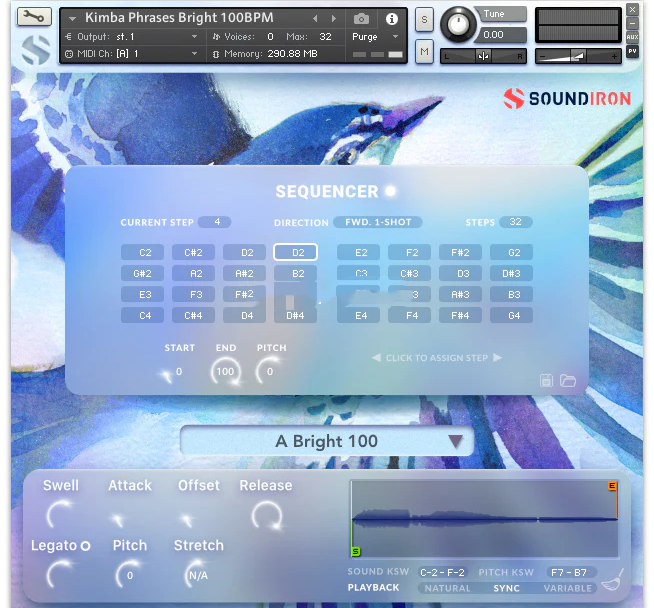Select sequencer step C4
Image resolution: width=654 pixels, height=608 pixels.
coord(142,316)
